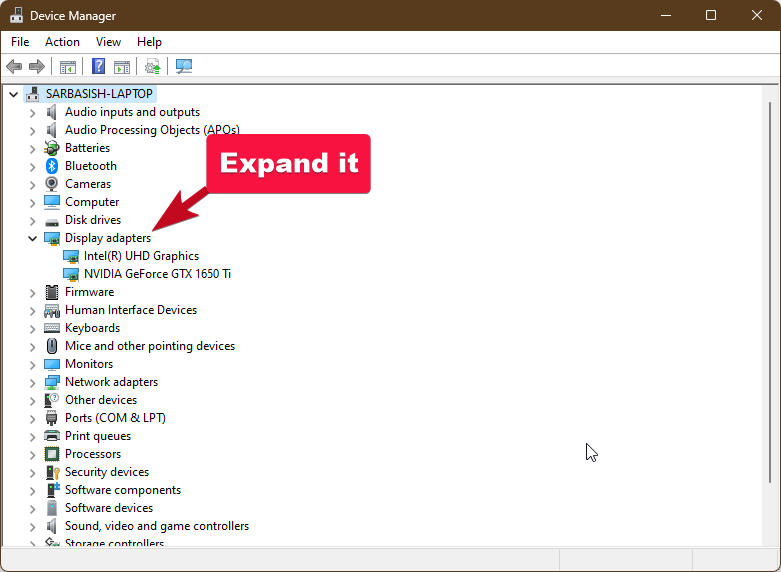
Task: Open the Help question-mark toolbar icon
Action: point(99,66)
